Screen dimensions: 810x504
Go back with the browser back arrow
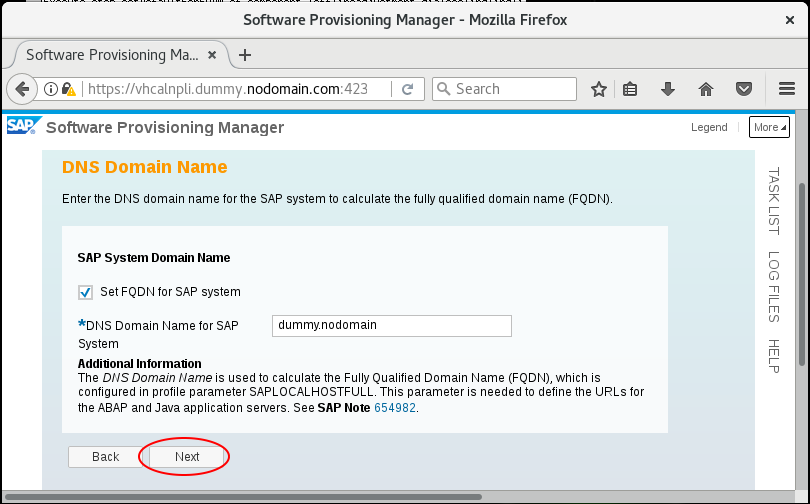click(22, 89)
